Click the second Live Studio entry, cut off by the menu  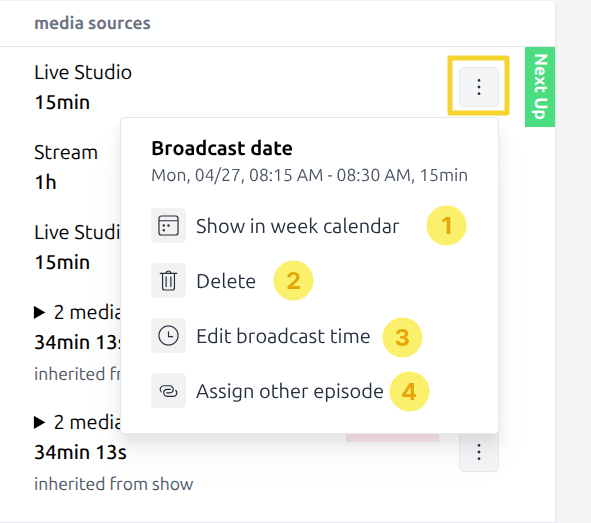tap(77, 232)
